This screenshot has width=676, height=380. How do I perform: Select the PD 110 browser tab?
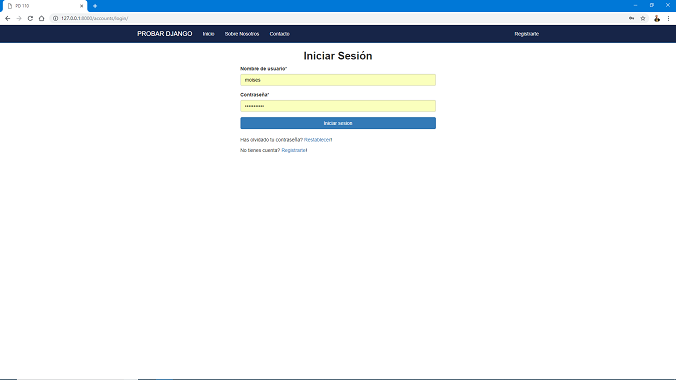point(43,6)
